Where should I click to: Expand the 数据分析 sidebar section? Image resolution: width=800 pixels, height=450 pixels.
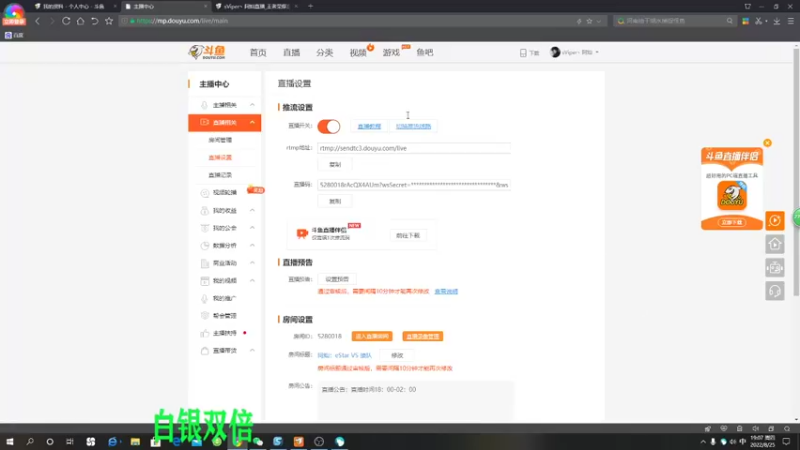[252, 245]
